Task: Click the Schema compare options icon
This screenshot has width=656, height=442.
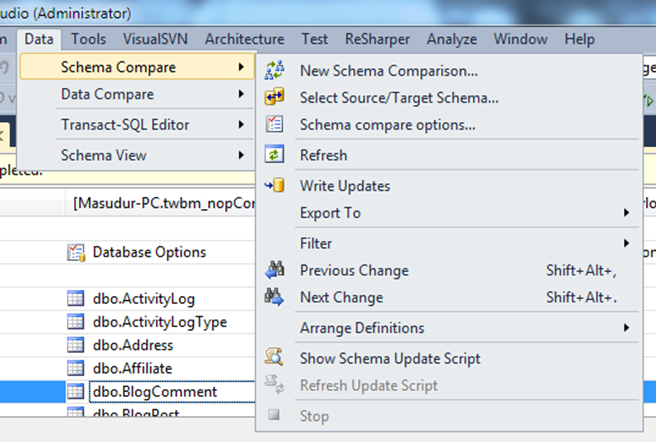Action: point(273,125)
